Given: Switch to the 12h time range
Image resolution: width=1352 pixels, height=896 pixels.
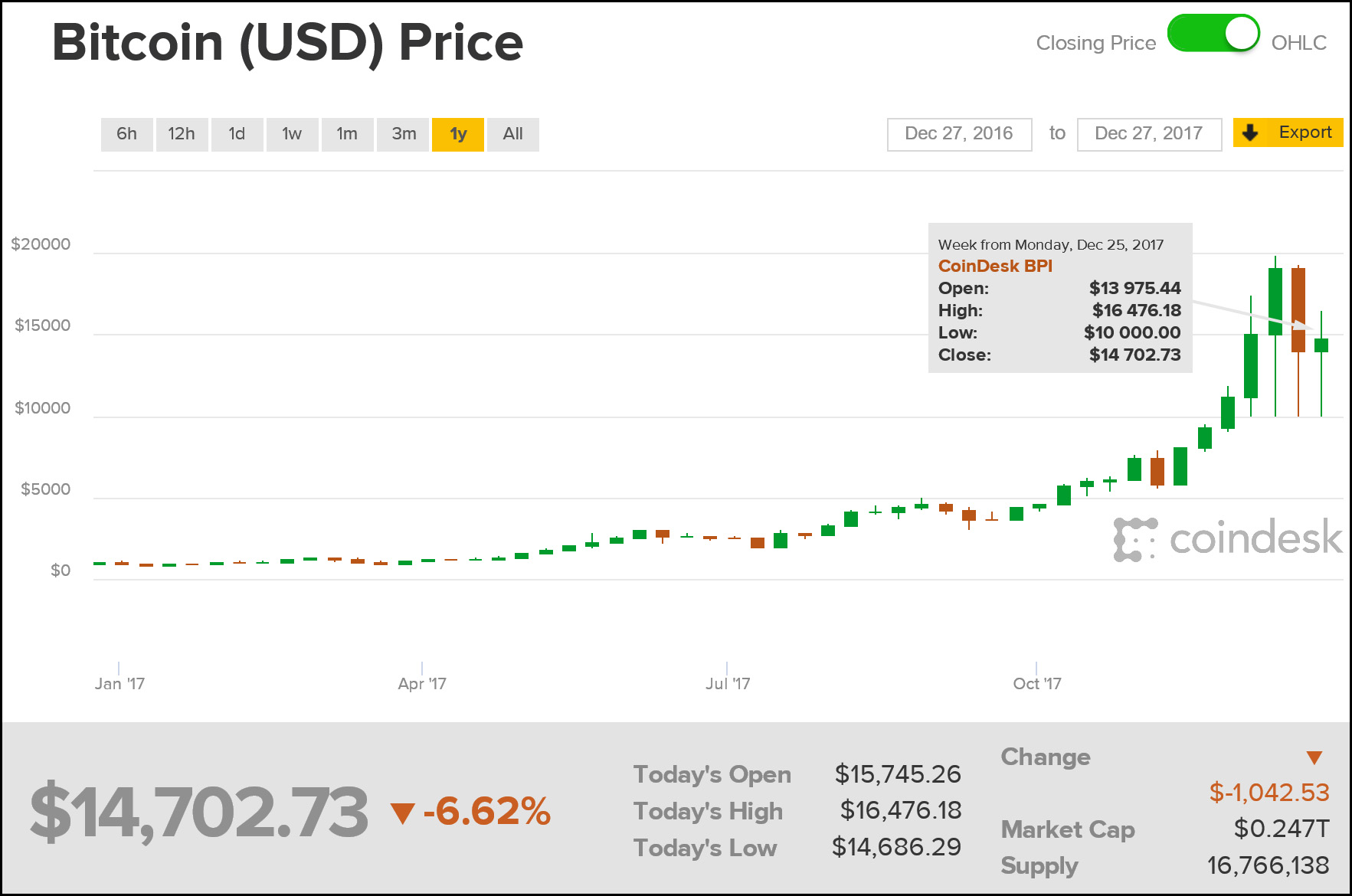Looking at the screenshot, I should [182, 134].
